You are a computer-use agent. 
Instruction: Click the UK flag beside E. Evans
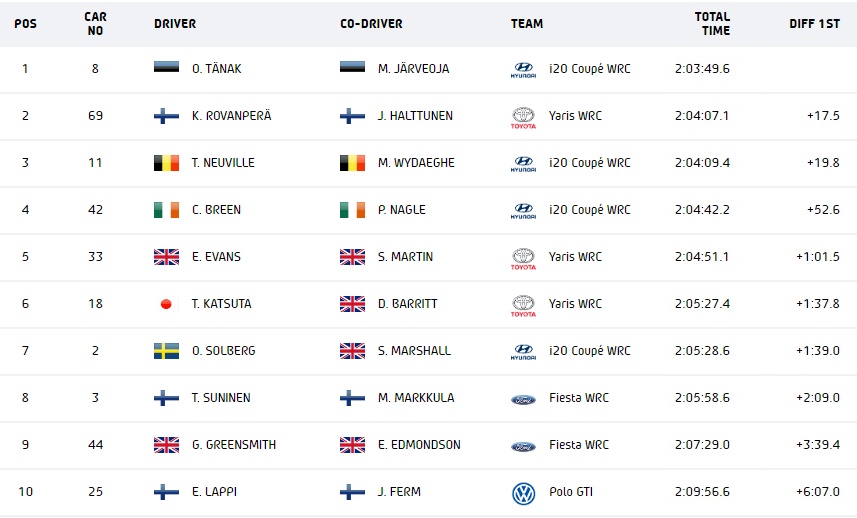coord(166,257)
